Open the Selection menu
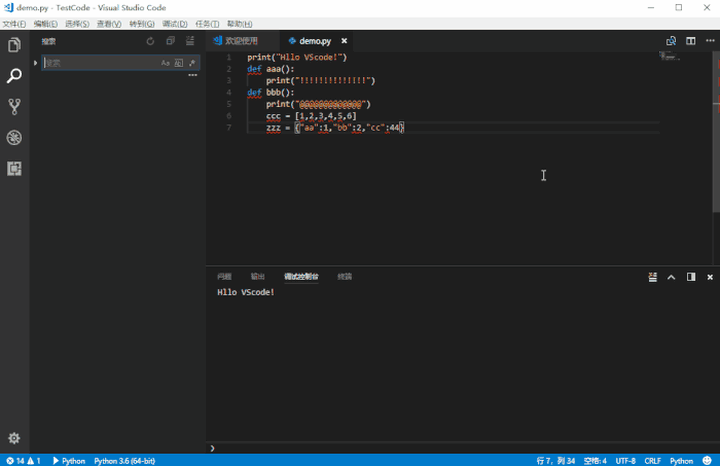 77,24
